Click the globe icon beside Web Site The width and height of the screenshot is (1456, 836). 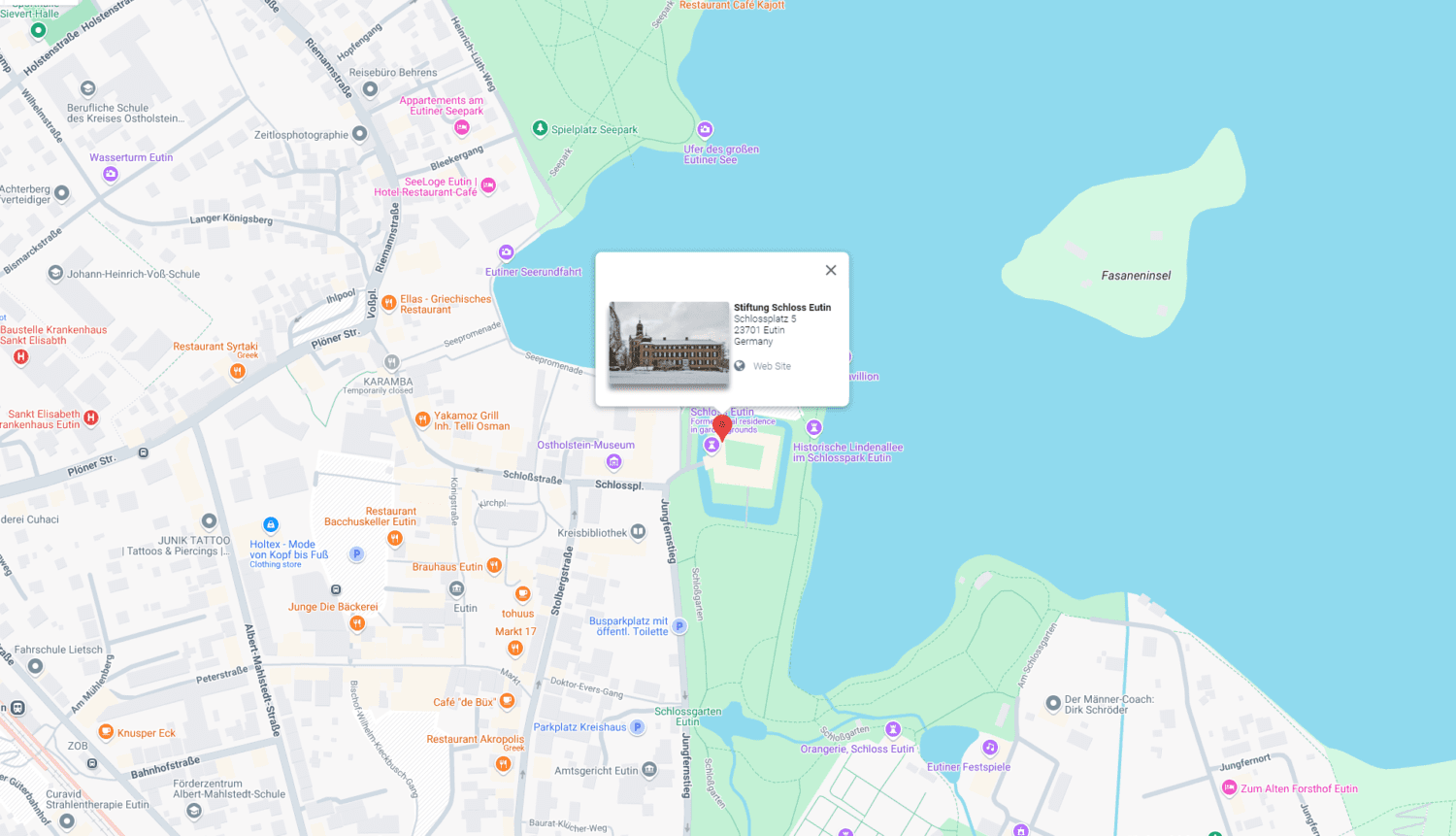coord(740,366)
